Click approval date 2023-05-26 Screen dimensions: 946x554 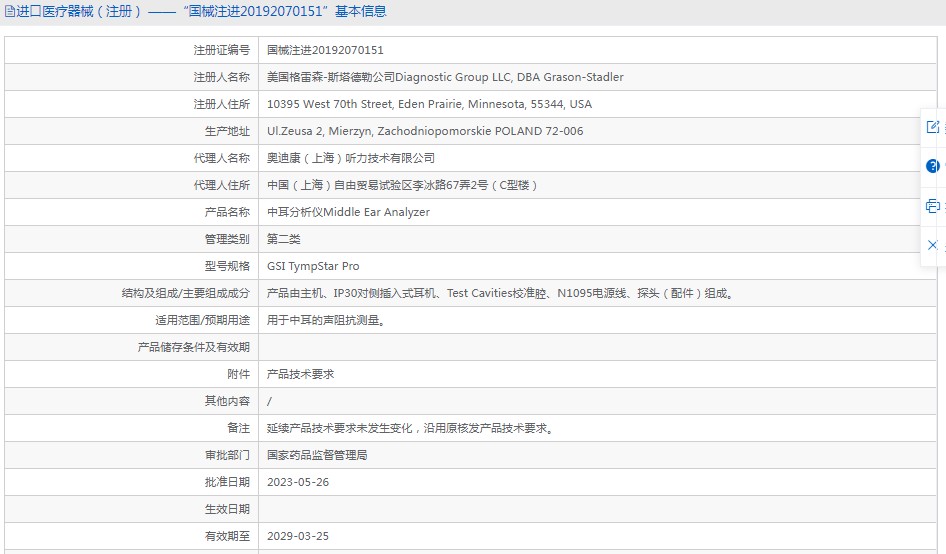click(298, 482)
